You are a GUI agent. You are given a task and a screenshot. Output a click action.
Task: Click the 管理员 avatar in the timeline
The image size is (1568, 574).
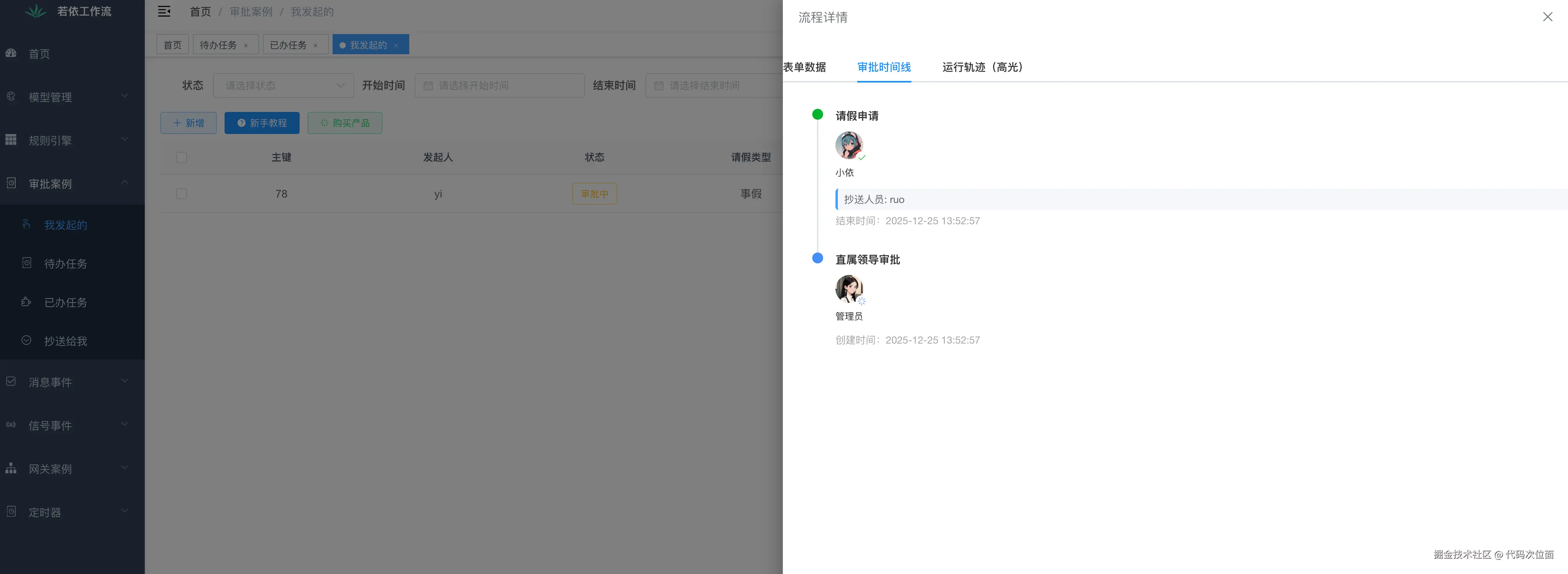849,289
